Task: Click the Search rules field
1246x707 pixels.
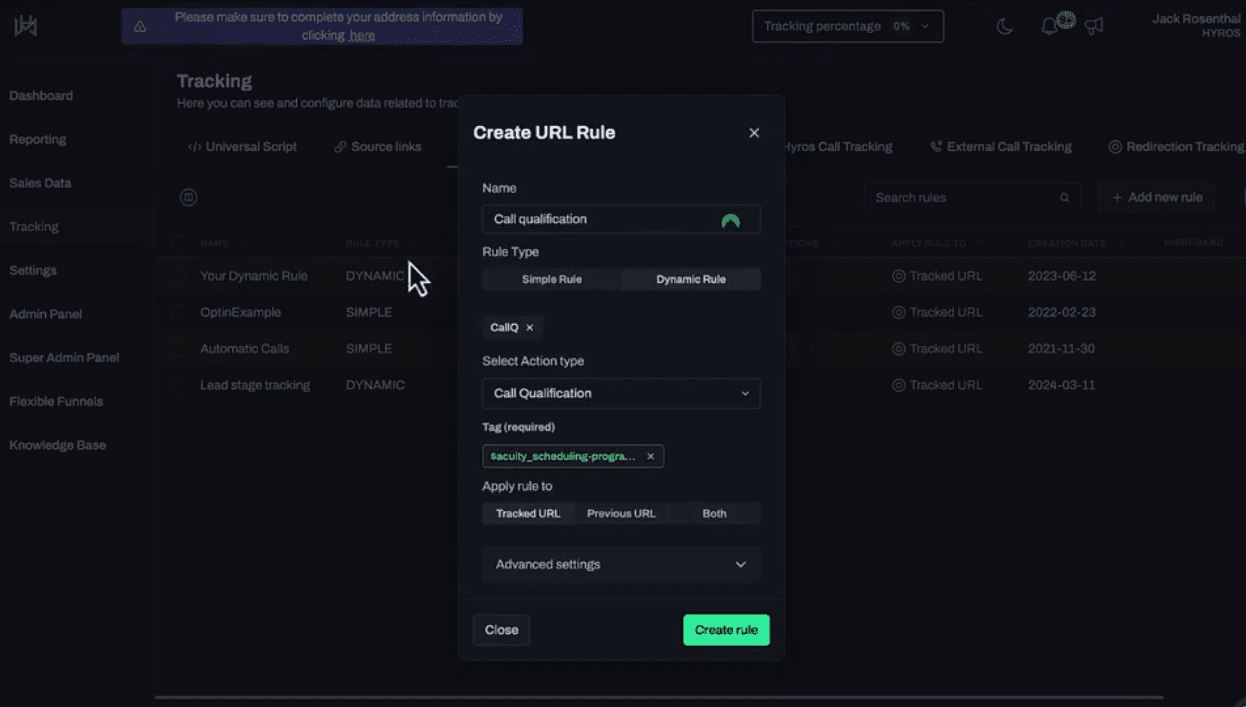Action: 972,198
